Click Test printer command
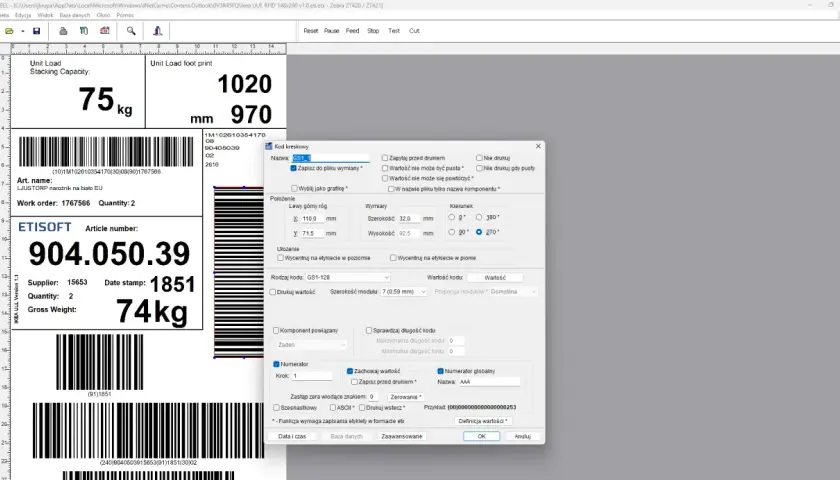The image size is (840, 480). coord(394,31)
